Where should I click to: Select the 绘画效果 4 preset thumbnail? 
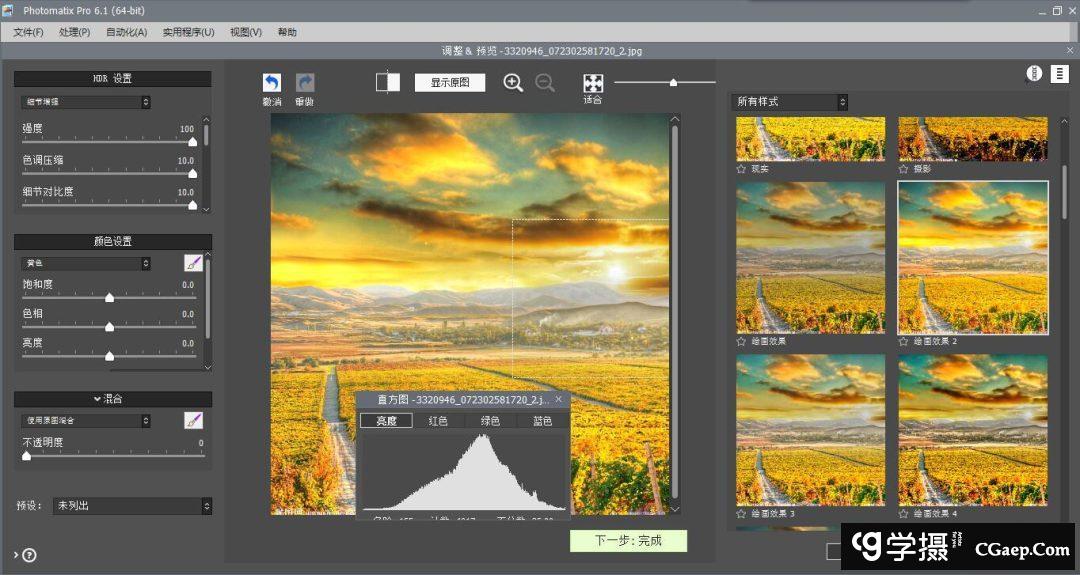[972, 430]
